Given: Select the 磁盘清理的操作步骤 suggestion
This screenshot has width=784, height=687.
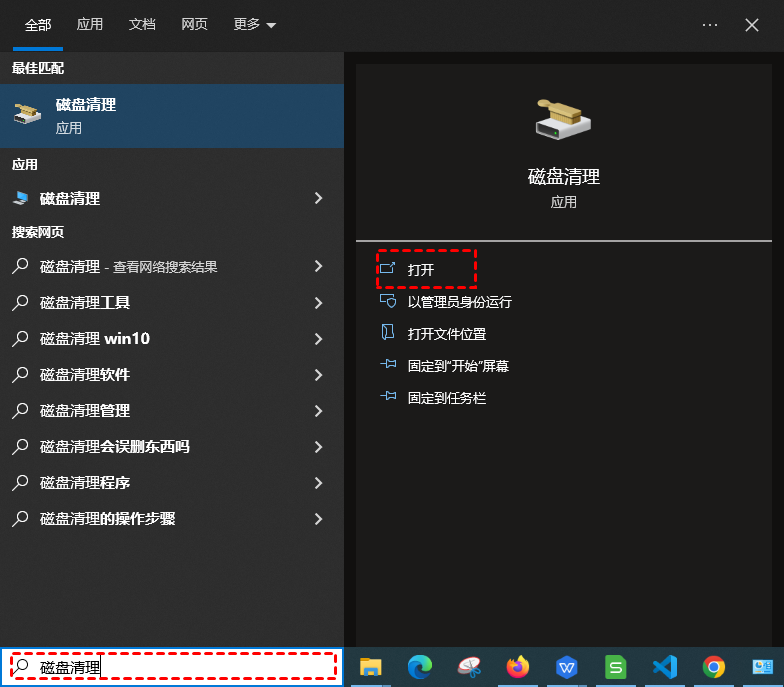Looking at the screenshot, I should tap(172, 518).
